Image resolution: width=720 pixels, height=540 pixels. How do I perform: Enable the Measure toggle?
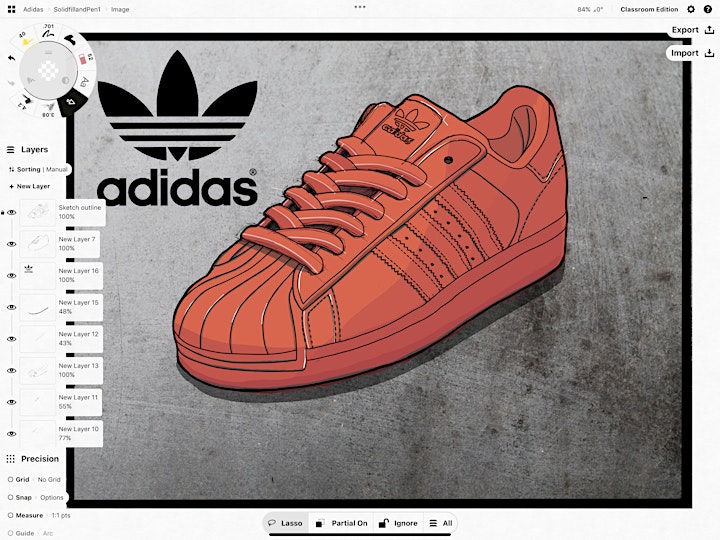(x=10, y=515)
